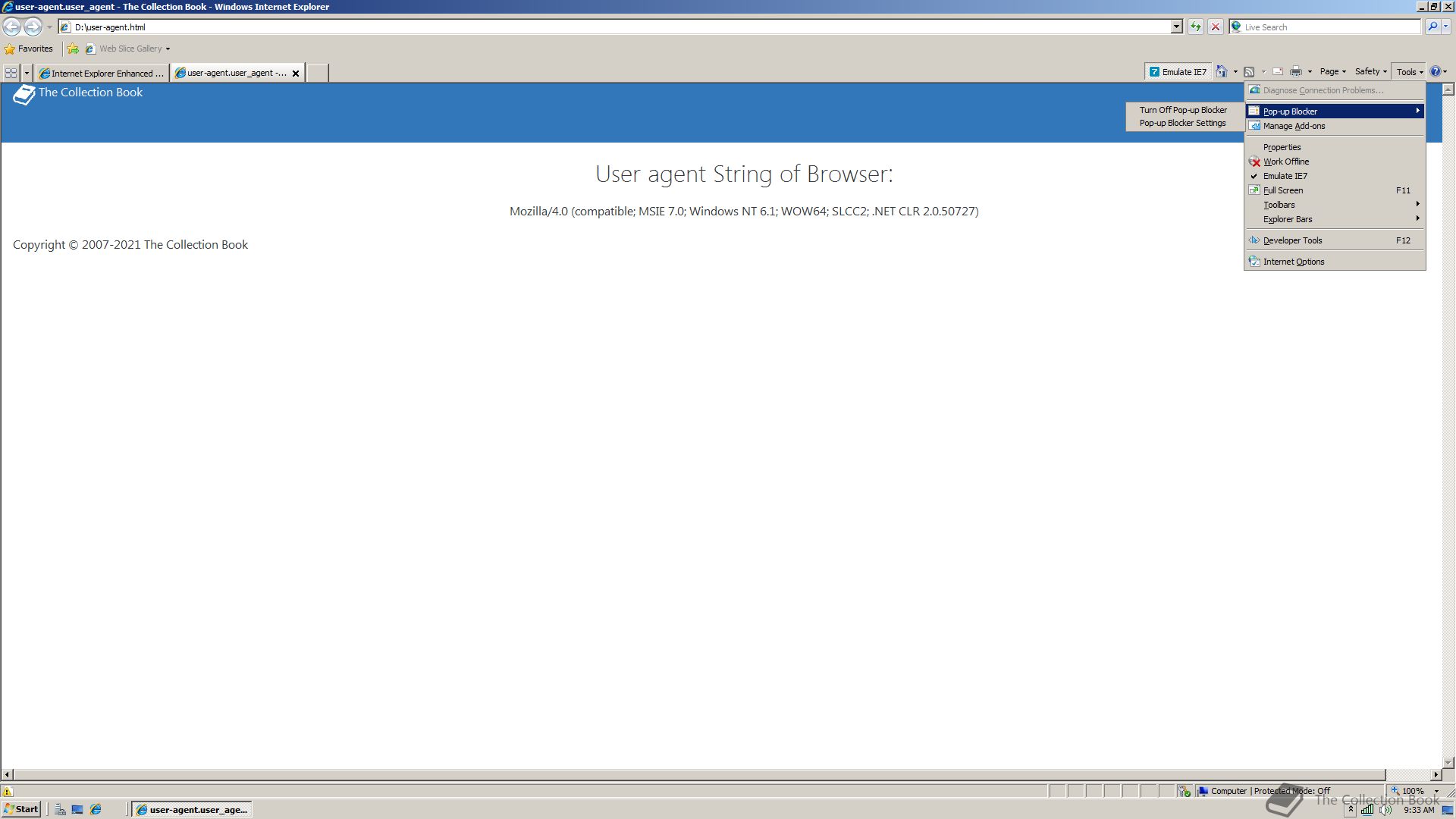Click the Help question mark icon
The width and height of the screenshot is (1456, 819).
pyautogui.click(x=1435, y=72)
